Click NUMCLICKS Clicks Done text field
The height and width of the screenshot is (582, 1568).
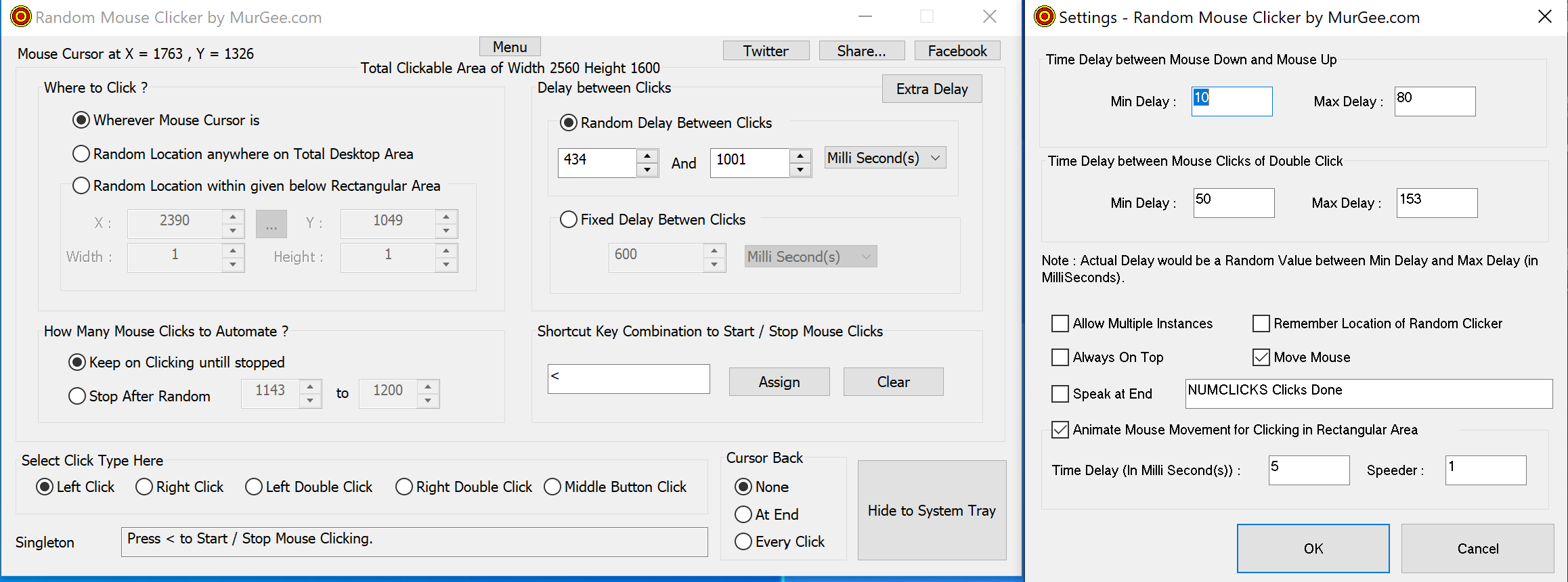(1369, 394)
